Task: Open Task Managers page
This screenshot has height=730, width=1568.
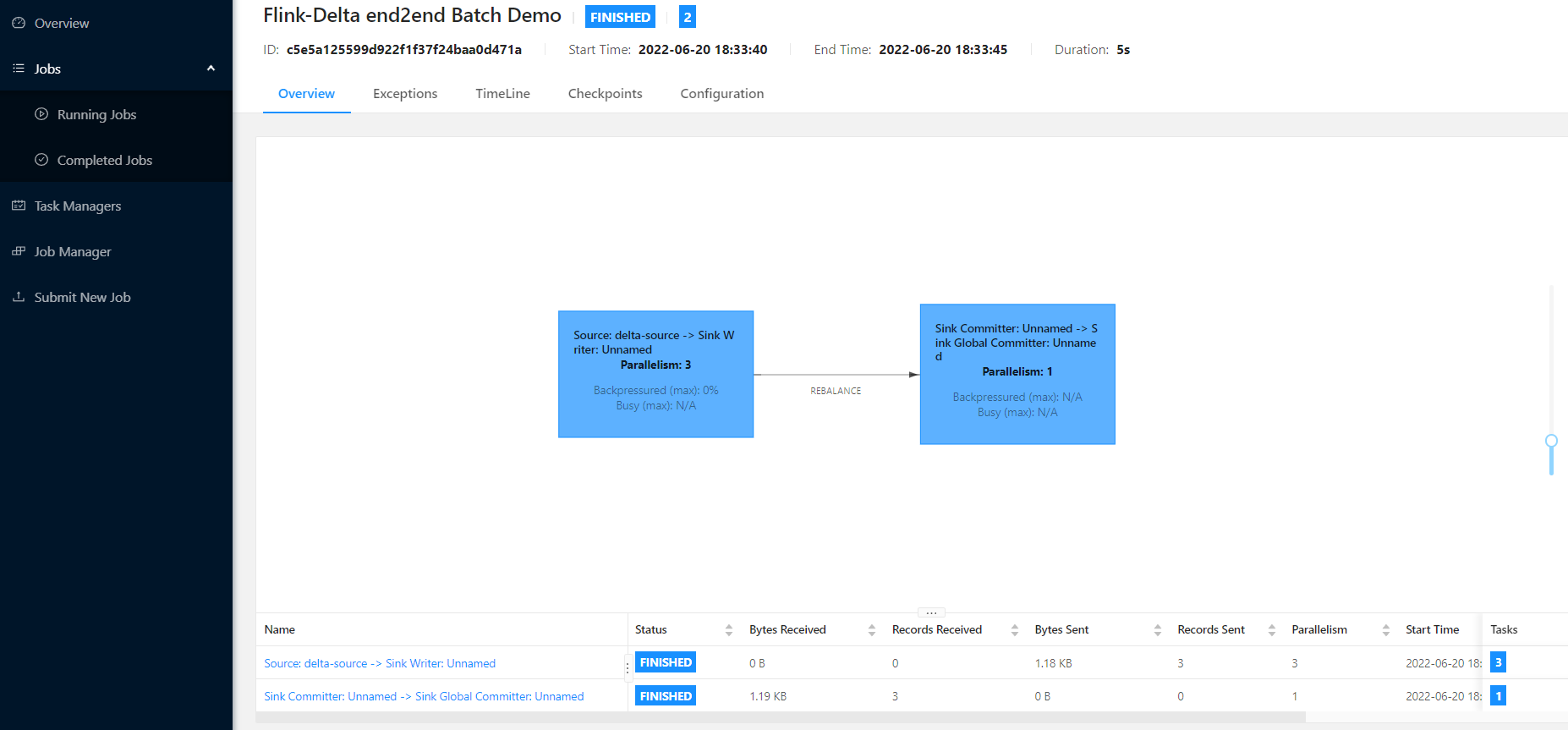Action: coord(116,206)
